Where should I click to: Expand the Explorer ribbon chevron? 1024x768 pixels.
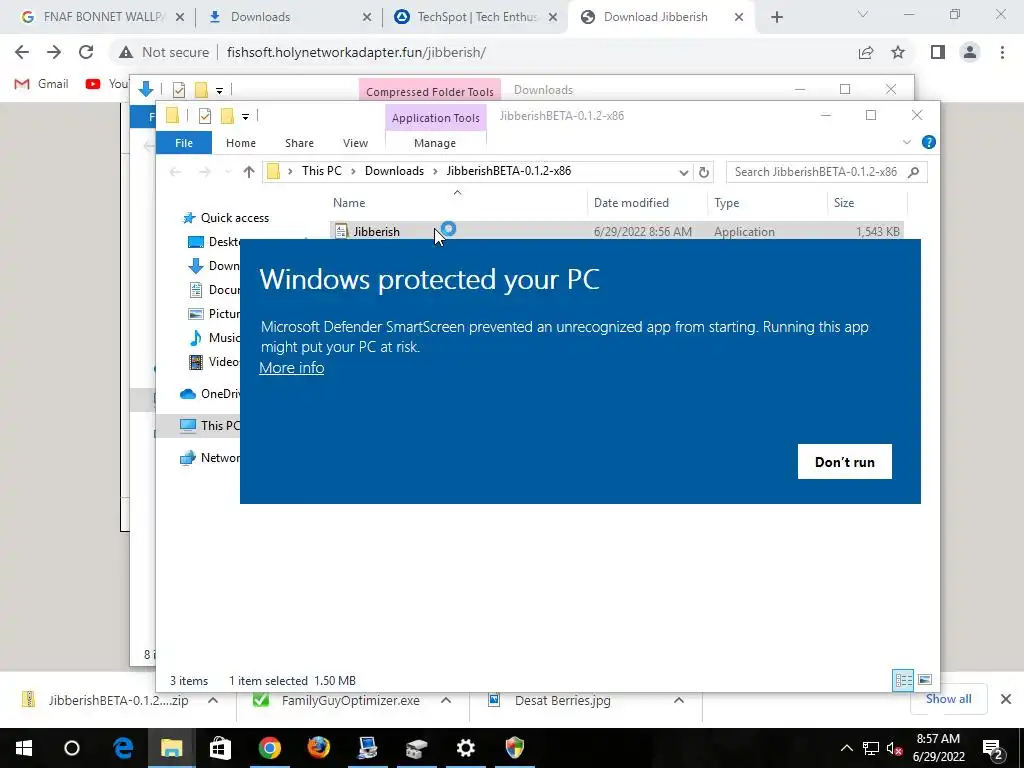pyautogui.click(x=906, y=142)
